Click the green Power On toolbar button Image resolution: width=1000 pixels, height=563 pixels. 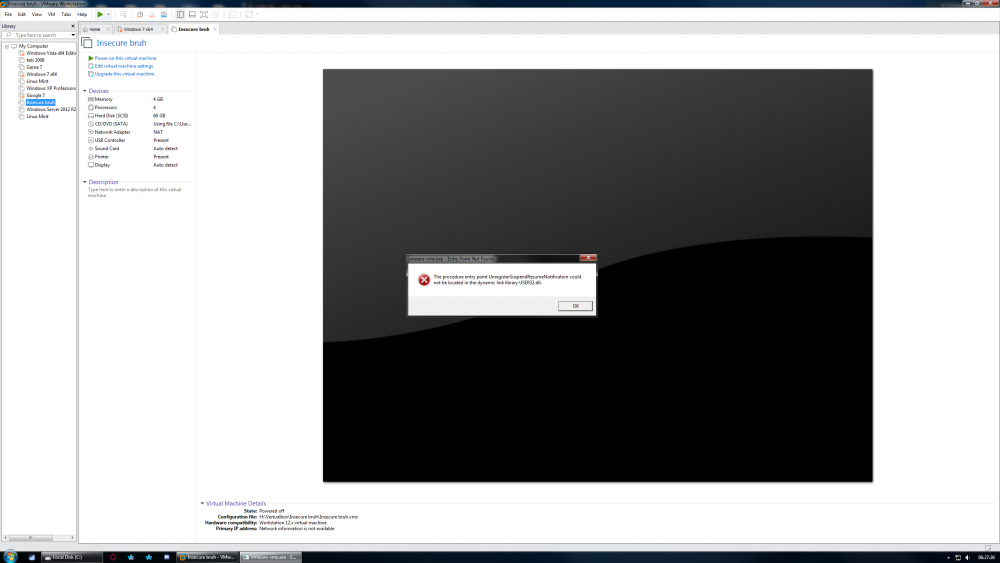(100, 14)
